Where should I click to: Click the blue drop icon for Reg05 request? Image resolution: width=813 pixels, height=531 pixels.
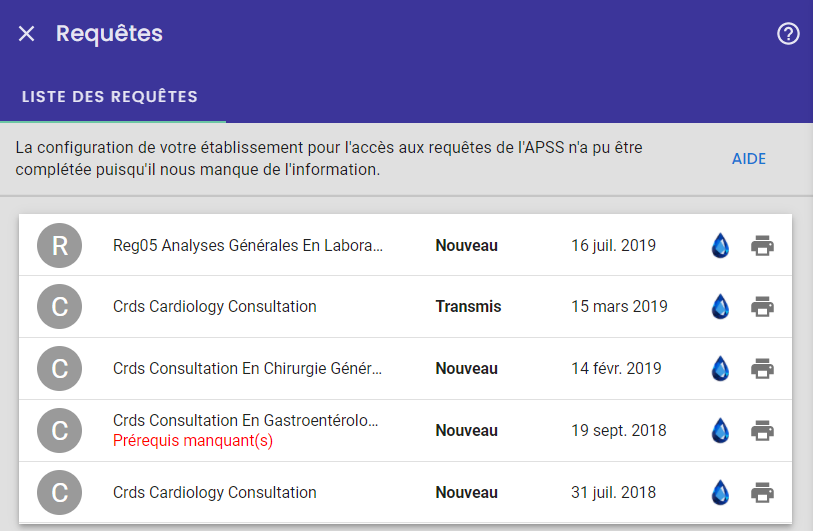tap(720, 245)
